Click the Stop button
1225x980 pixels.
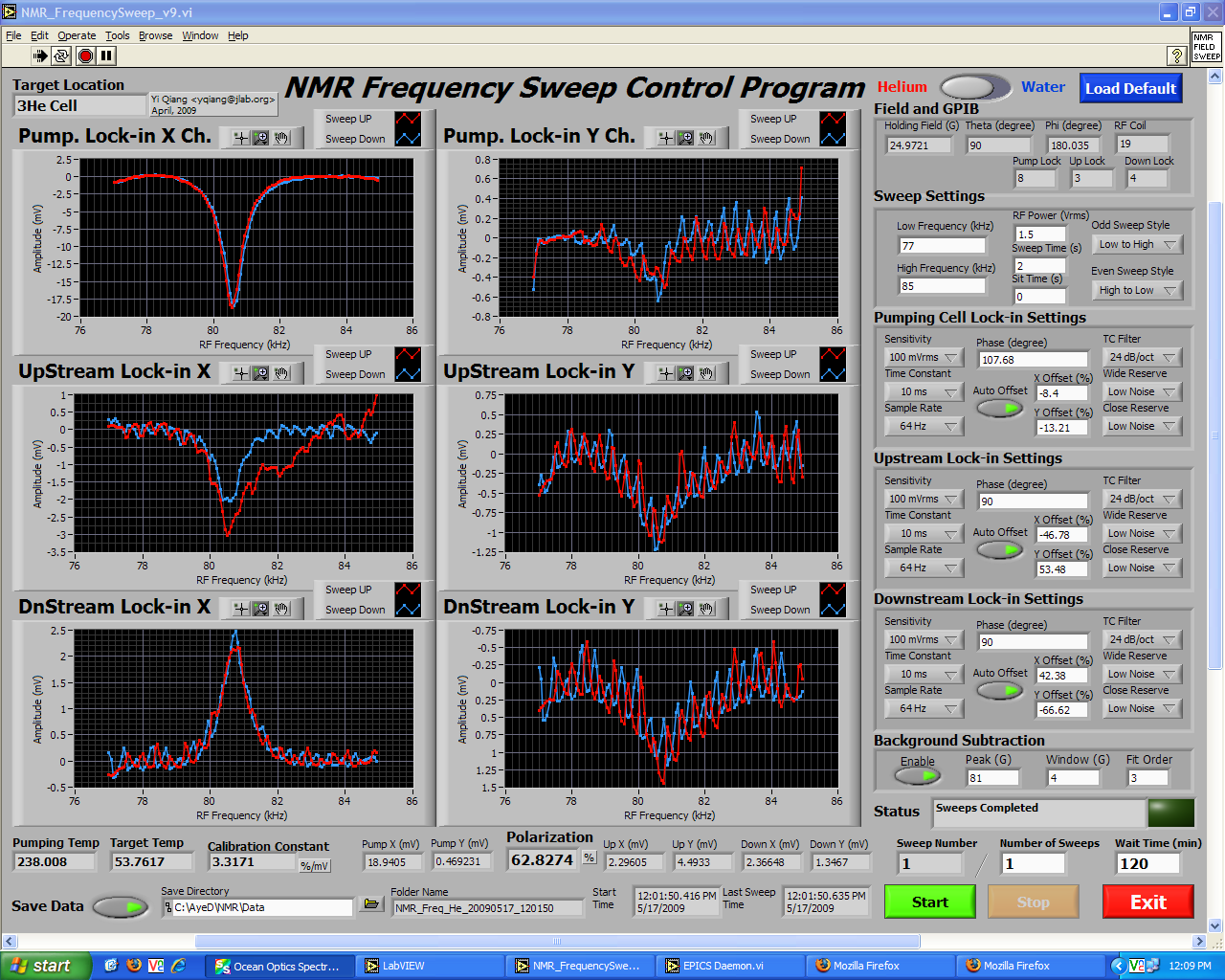tap(1033, 902)
